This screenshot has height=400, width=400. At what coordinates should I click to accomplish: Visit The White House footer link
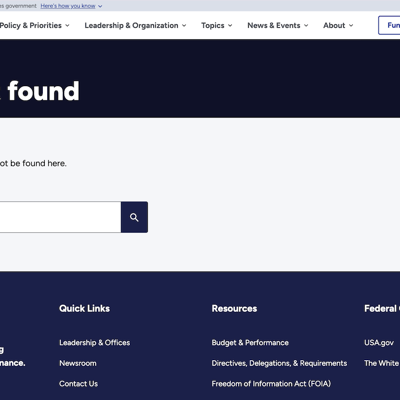click(x=382, y=363)
